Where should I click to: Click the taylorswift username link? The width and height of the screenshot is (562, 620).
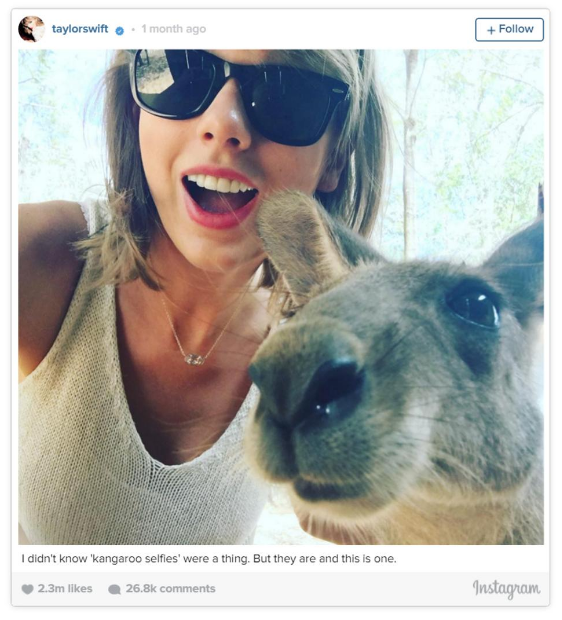80,29
